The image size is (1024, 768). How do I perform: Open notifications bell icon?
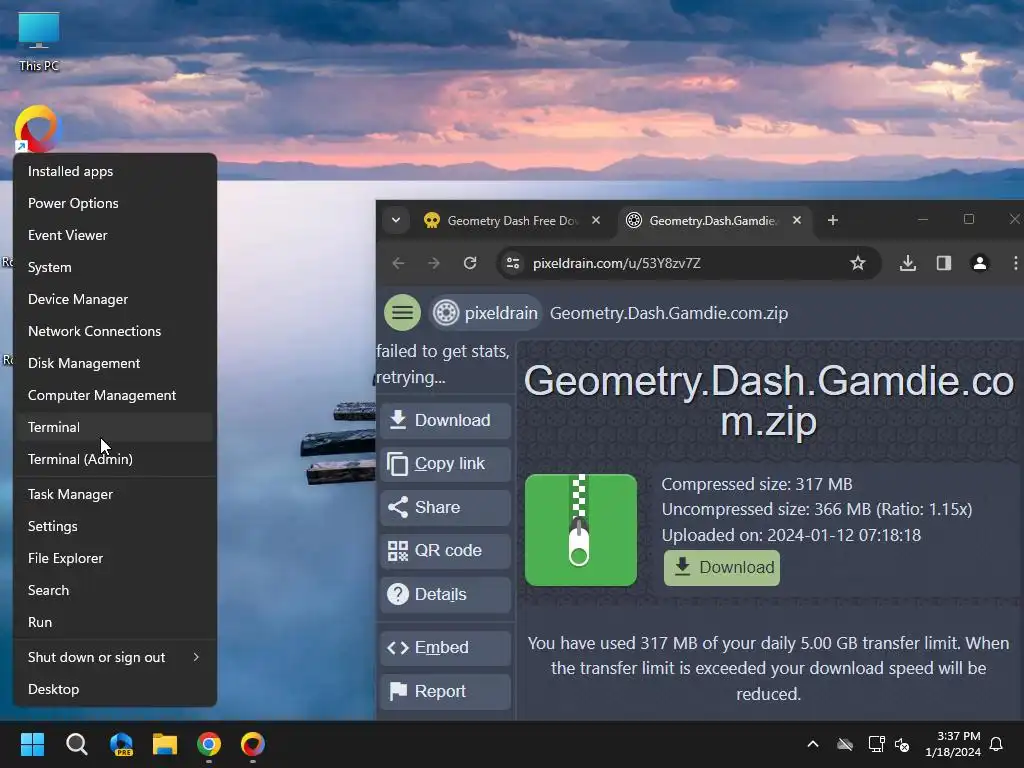tap(997, 744)
